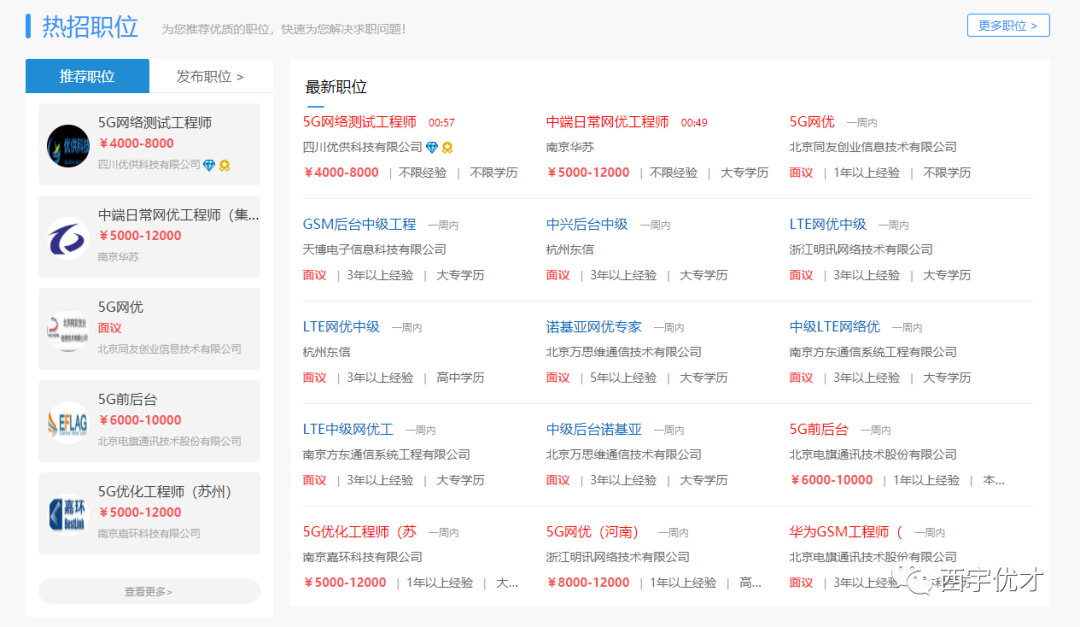The height and width of the screenshot is (627, 1080).
Task: Click blue diamond badge in sidebar 四川优供 card
Action: click(x=209, y=165)
